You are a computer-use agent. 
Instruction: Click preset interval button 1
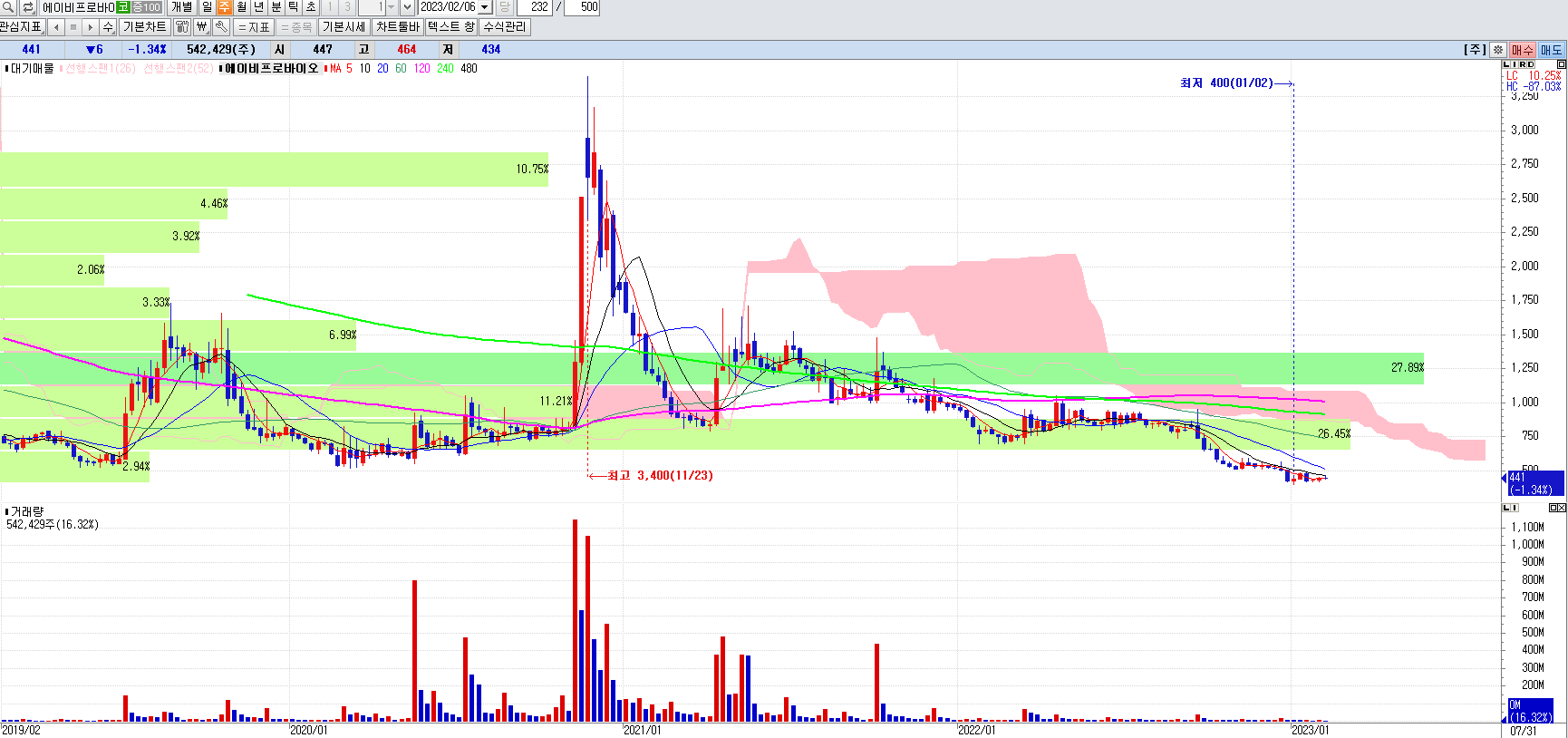pos(330,7)
